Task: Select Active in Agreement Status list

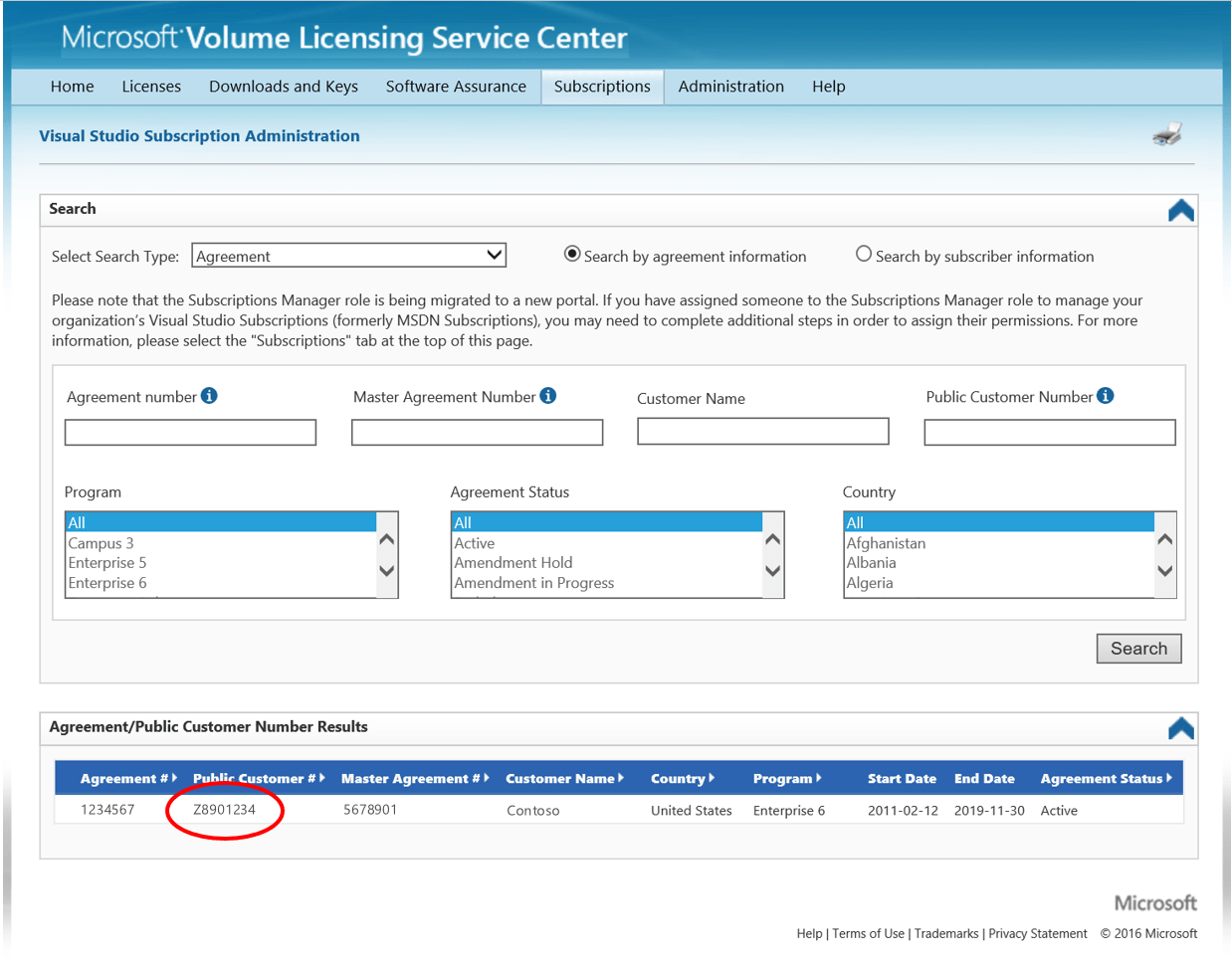Action: 607,543
